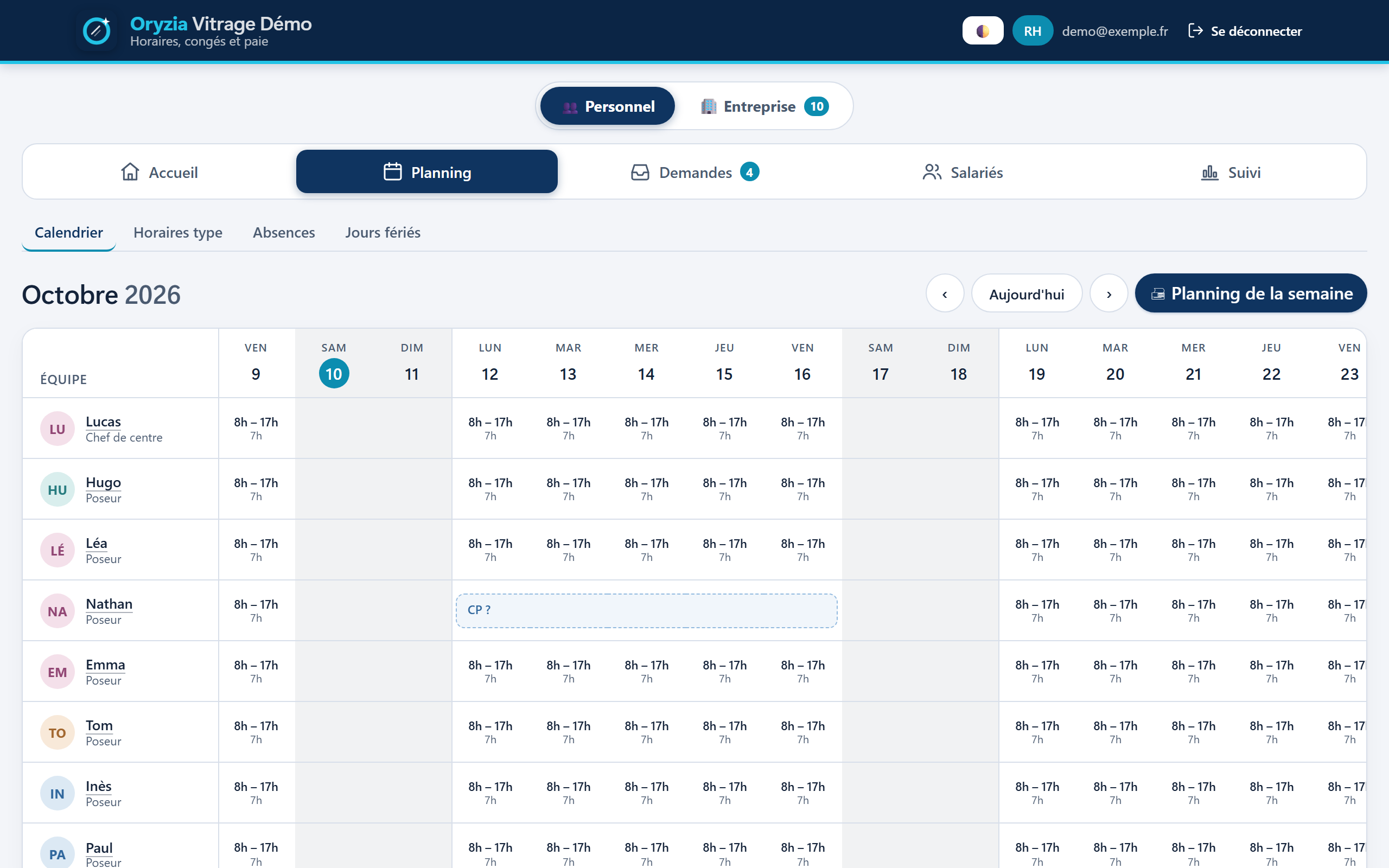Click the Oryzia compass logo icon

[x=97, y=31]
